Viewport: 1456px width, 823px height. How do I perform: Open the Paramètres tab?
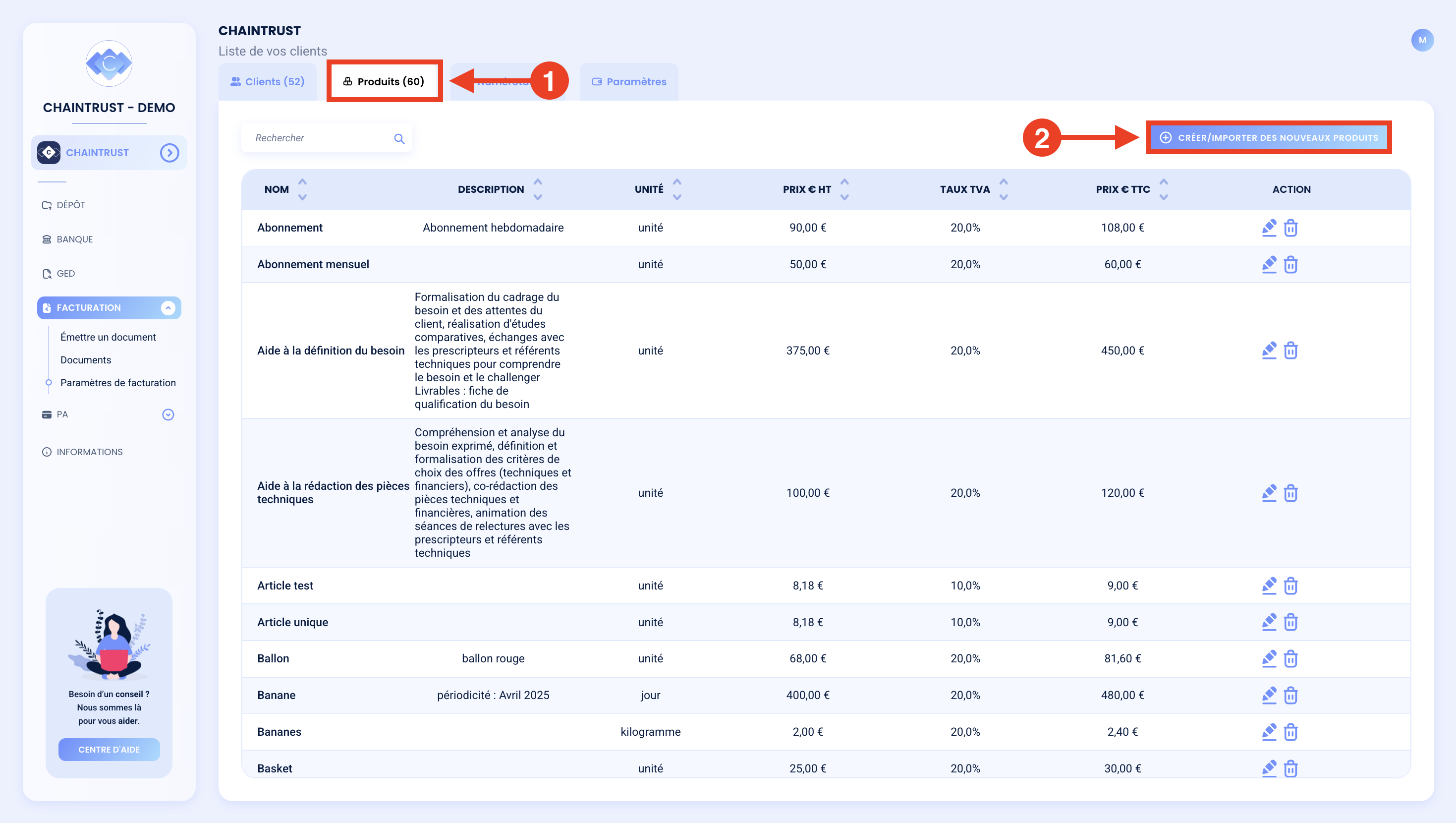click(x=629, y=81)
